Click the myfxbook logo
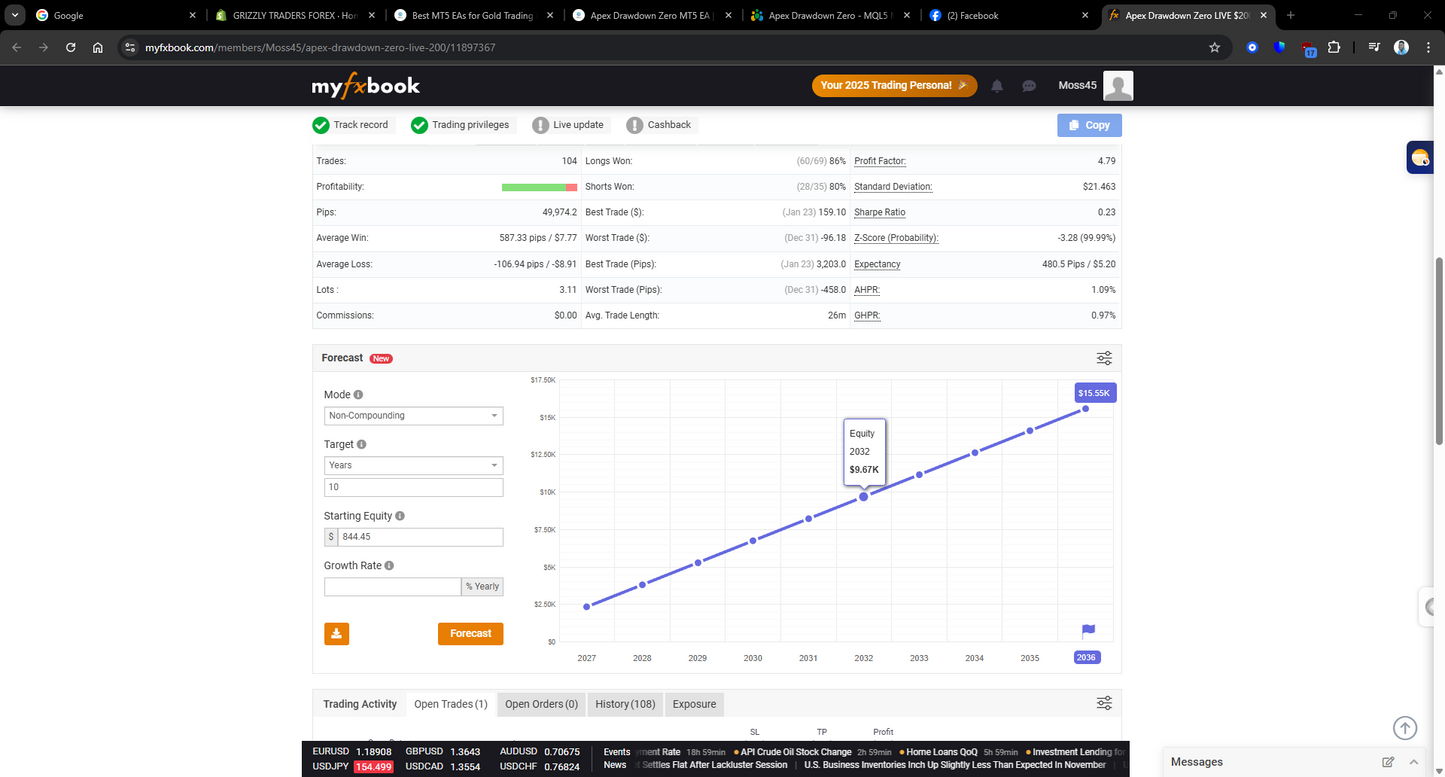The image size is (1445, 777). coord(365,86)
